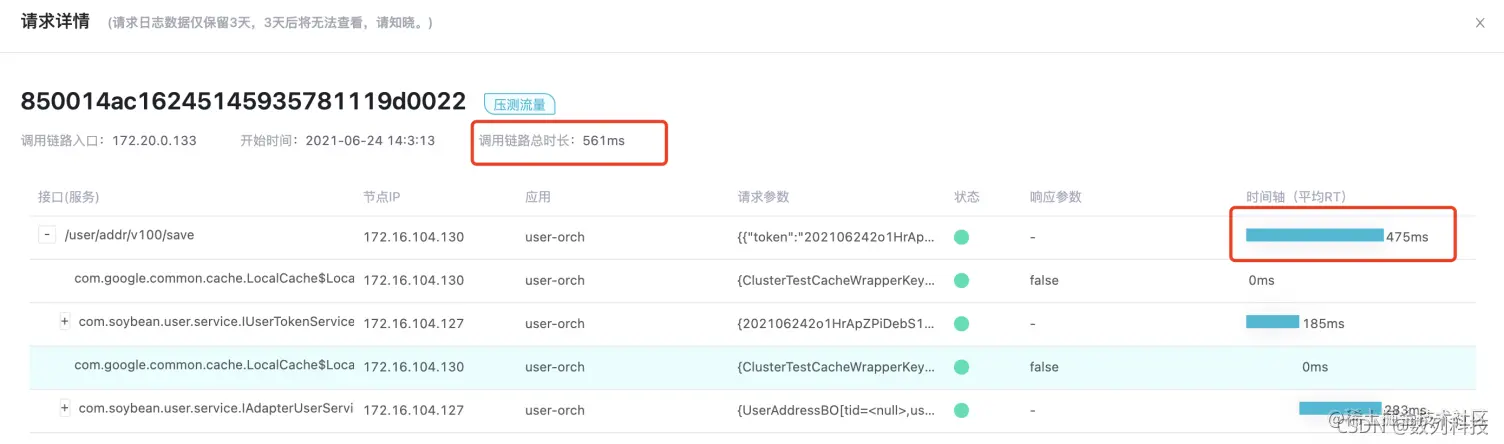Click the 475ms average RT value
1504x444 pixels.
[1407, 237]
